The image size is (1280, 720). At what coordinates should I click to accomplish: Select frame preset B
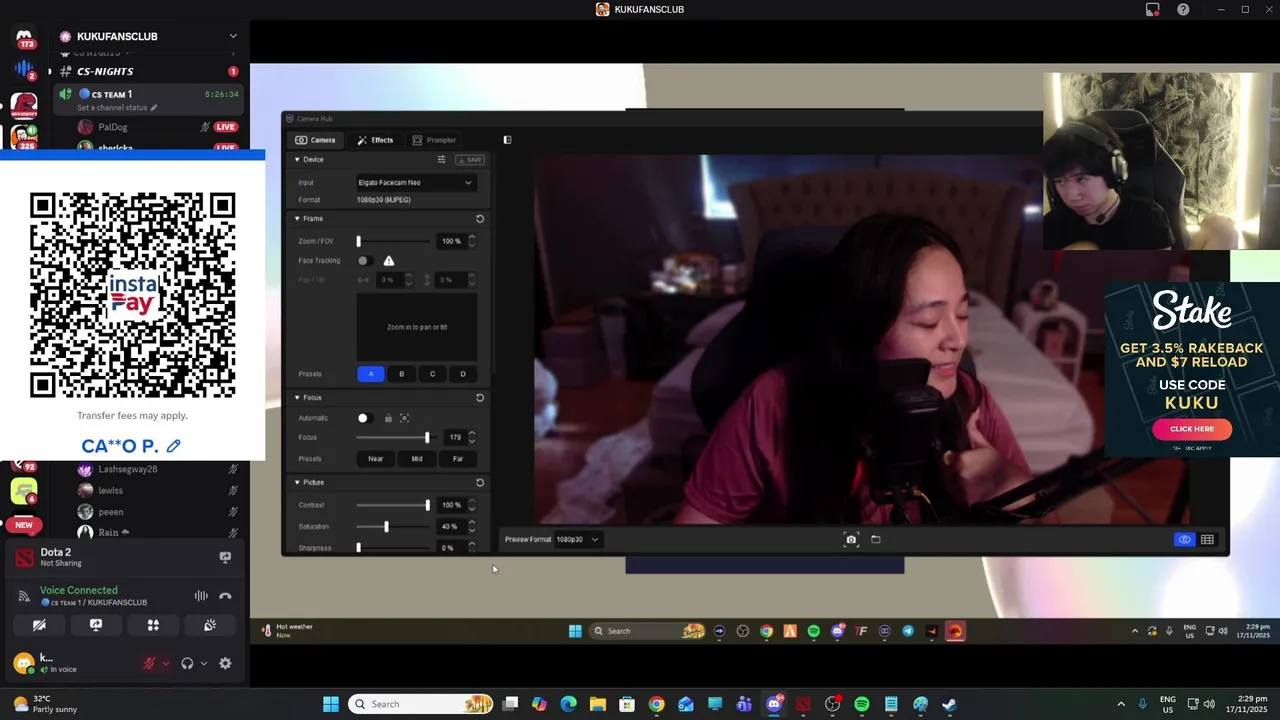[402, 374]
